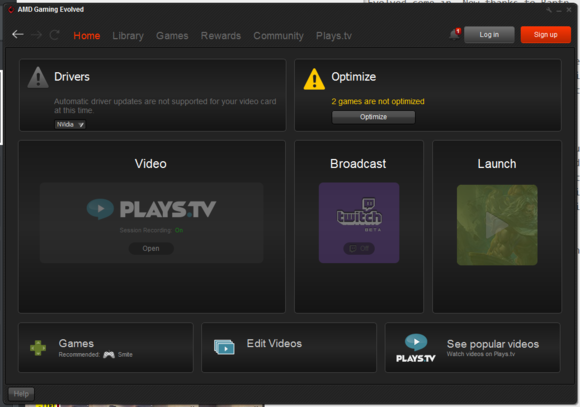Viewport: 580px width, 407px height.
Task: Click the refresh page icon
Action: 54,35
